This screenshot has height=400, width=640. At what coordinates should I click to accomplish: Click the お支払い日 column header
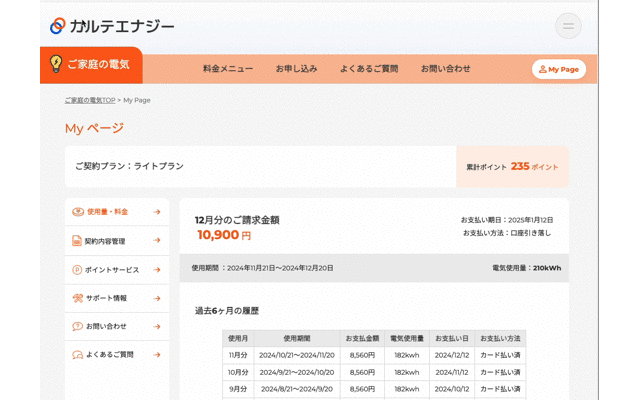pyautogui.click(x=452, y=338)
